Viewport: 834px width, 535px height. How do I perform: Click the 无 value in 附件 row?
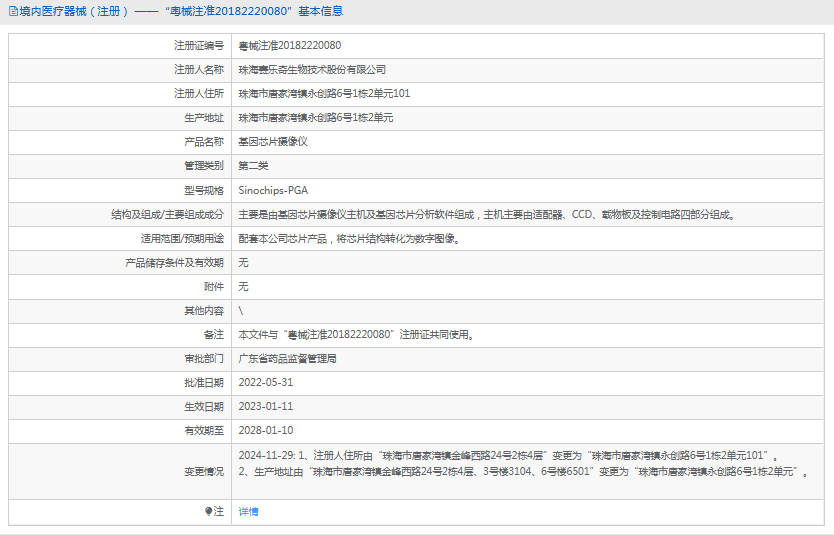tap(243, 287)
